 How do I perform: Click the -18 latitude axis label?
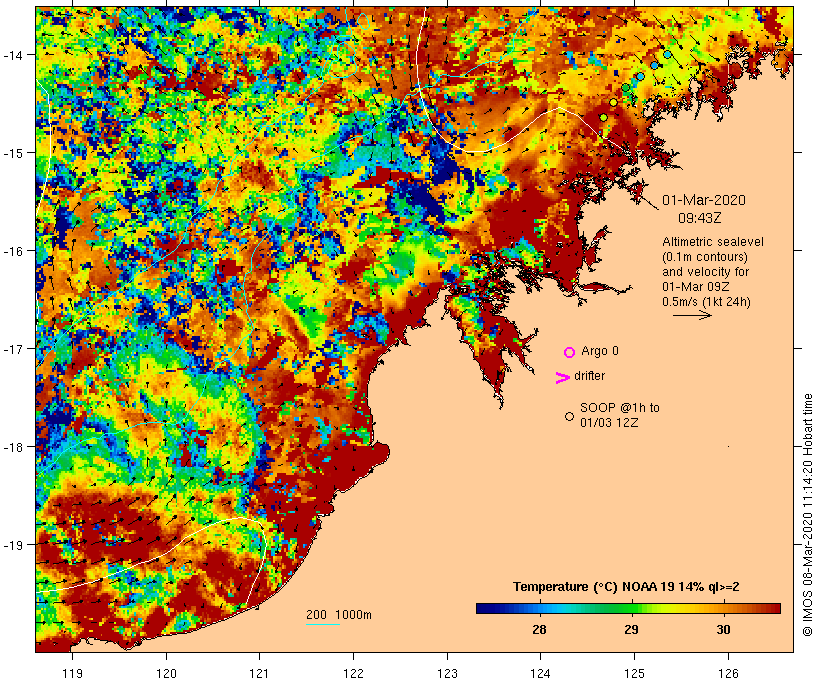pyautogui.click(x=13, y=447)
